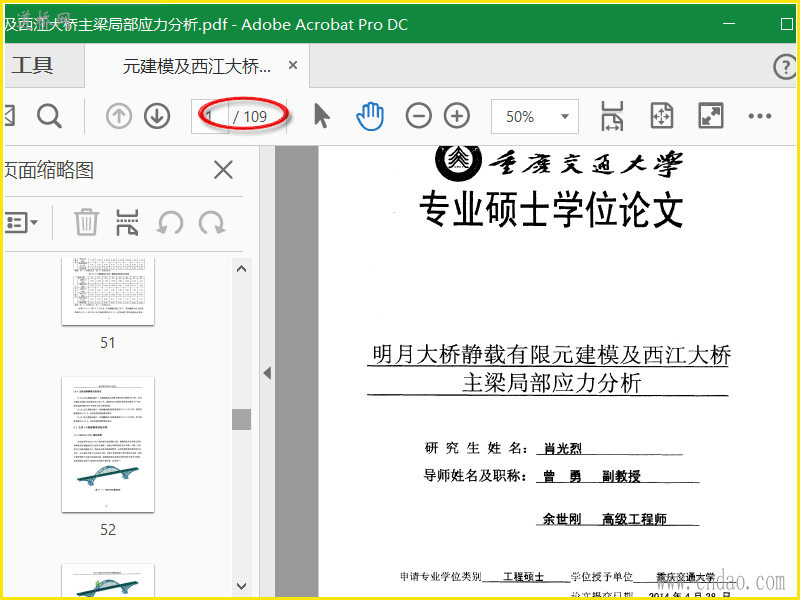The height and width of the screenshot is (600, 800).
Task: Close the page thumbnails panel
Action: (223, 170)
